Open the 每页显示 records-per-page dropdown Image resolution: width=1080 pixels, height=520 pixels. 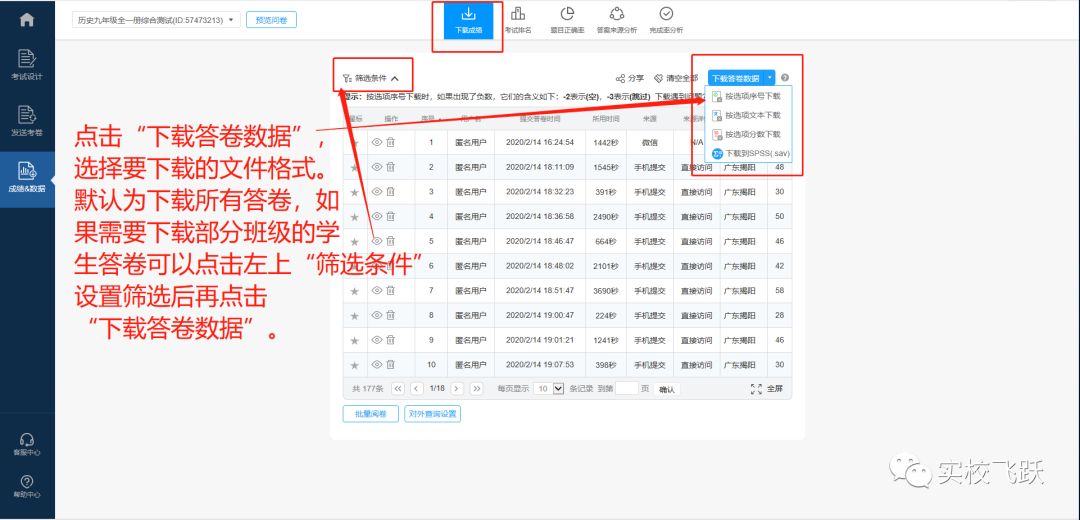click(x=550, y=388)
